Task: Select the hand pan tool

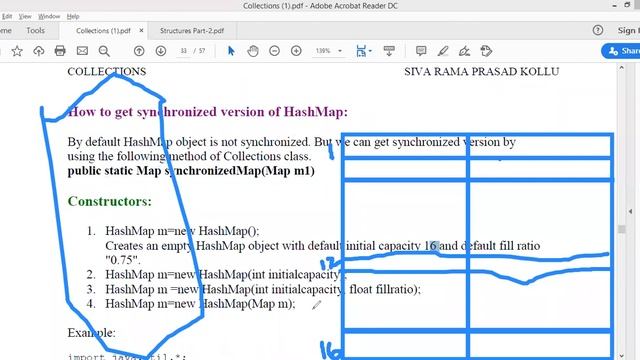Action: pyautogui.click(x=253, y=51)
